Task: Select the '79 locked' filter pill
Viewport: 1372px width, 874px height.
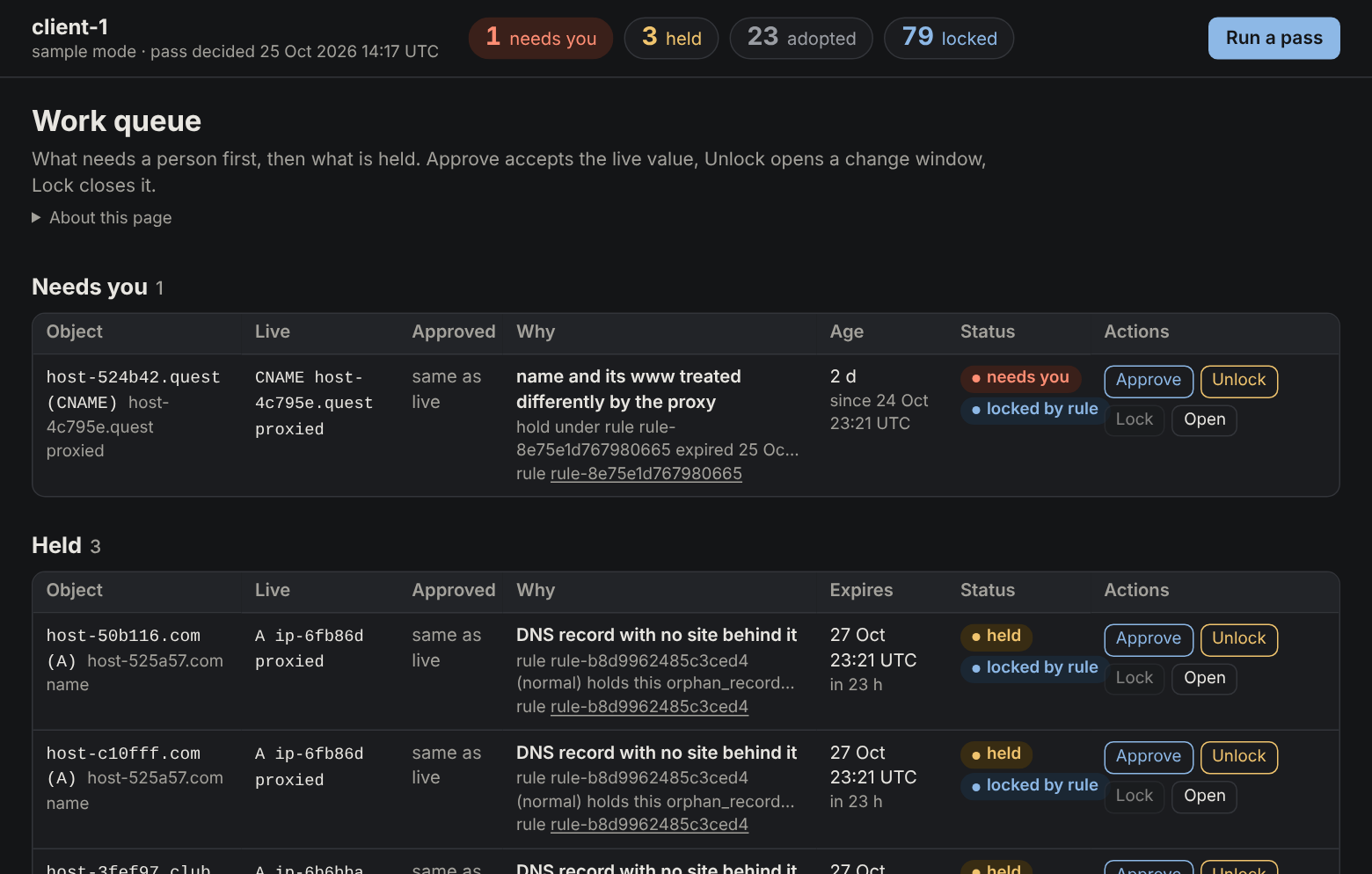Action: tap(949, 39)
